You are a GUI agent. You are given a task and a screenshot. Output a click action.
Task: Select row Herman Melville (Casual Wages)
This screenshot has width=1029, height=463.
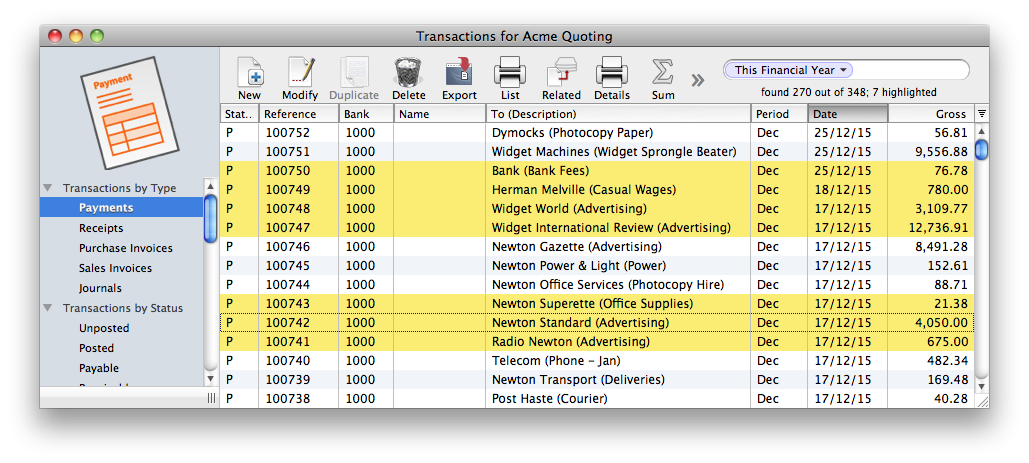[597, 190]
